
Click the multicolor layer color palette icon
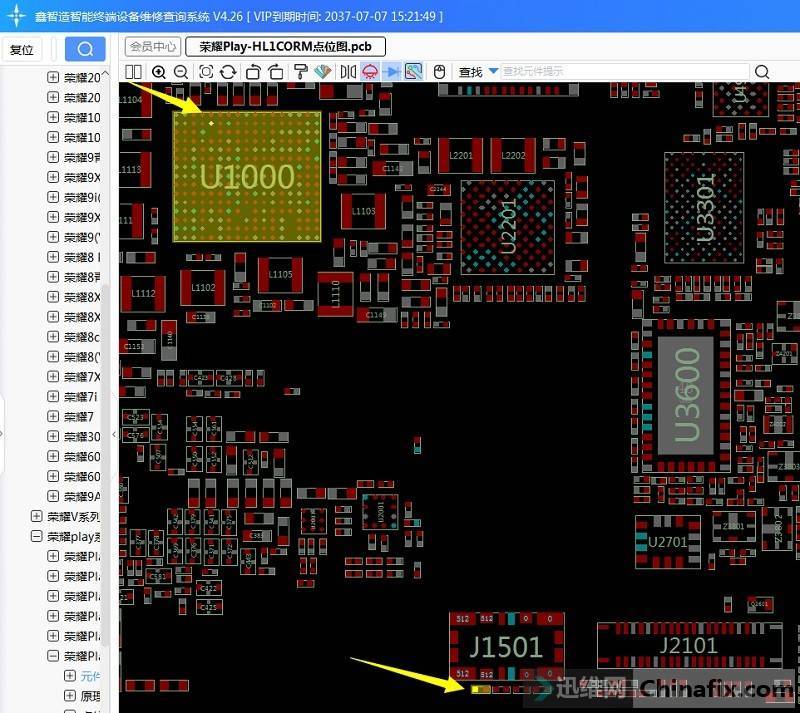click(x=322, y=72)
